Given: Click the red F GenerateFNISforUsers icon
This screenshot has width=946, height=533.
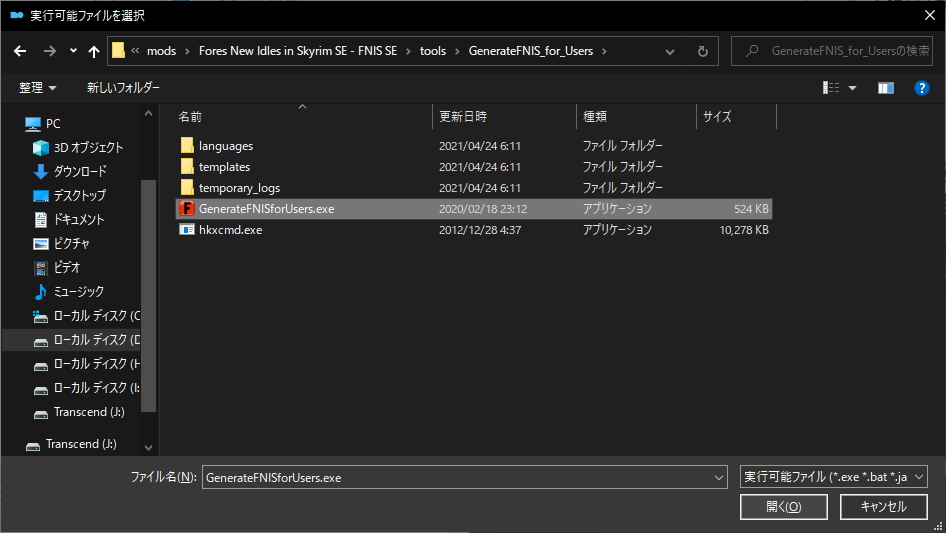Looking at the screenshot, I should point(187,208).
